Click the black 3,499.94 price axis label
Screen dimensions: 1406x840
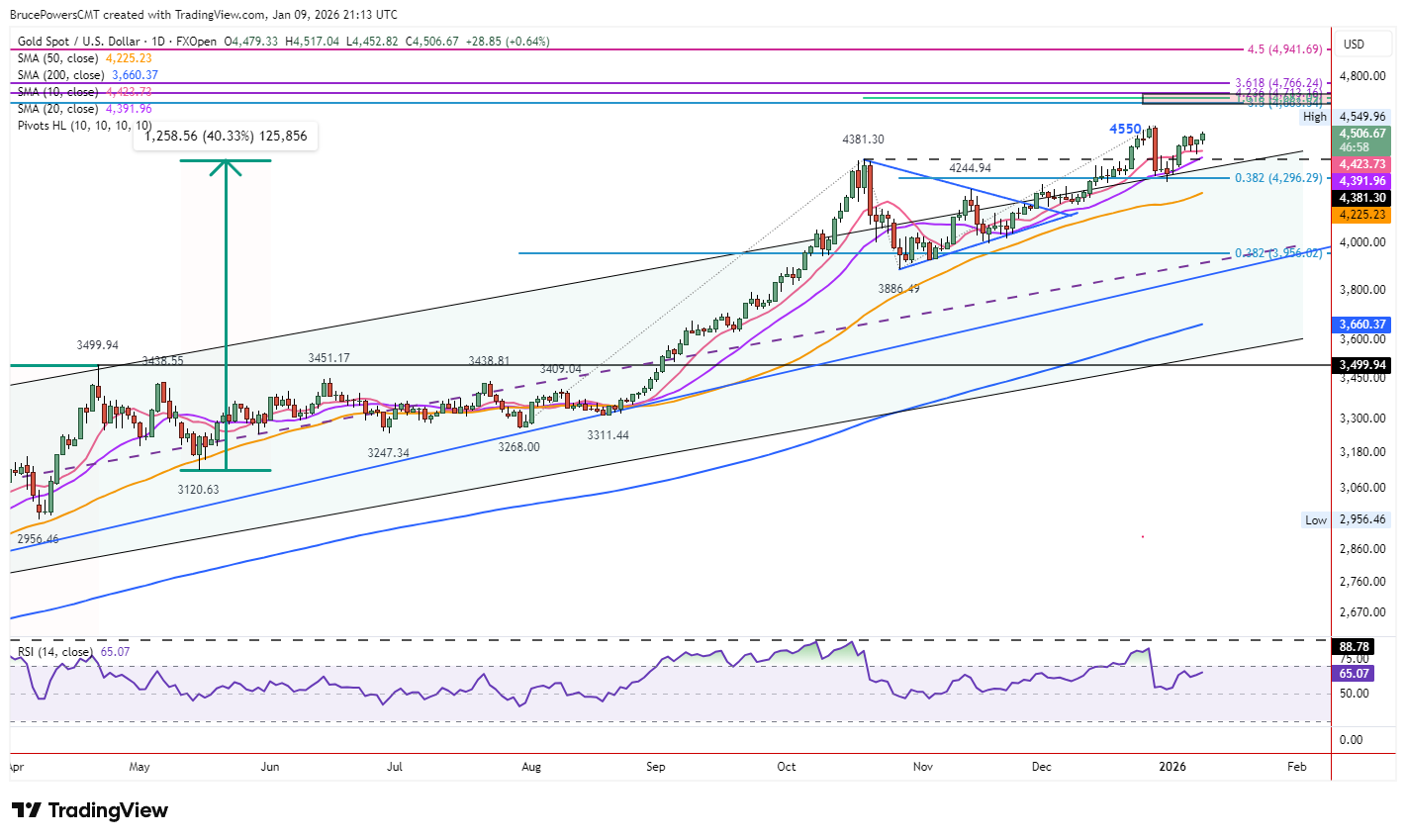pos(1362,365)
